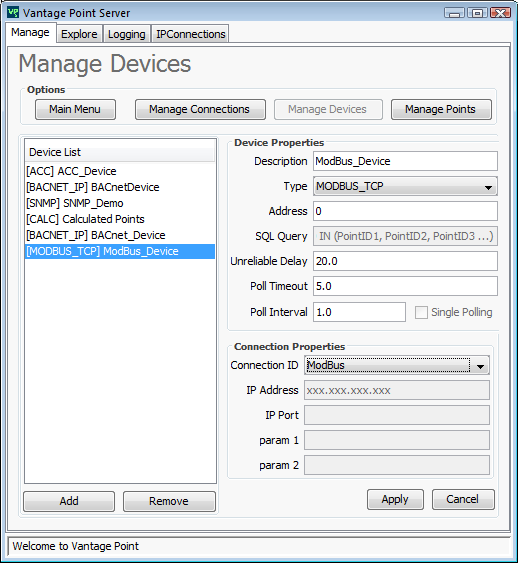This screenshot has width=518, height=563.
Task: Apply the device property changes
Action: [x=395, y=499]
